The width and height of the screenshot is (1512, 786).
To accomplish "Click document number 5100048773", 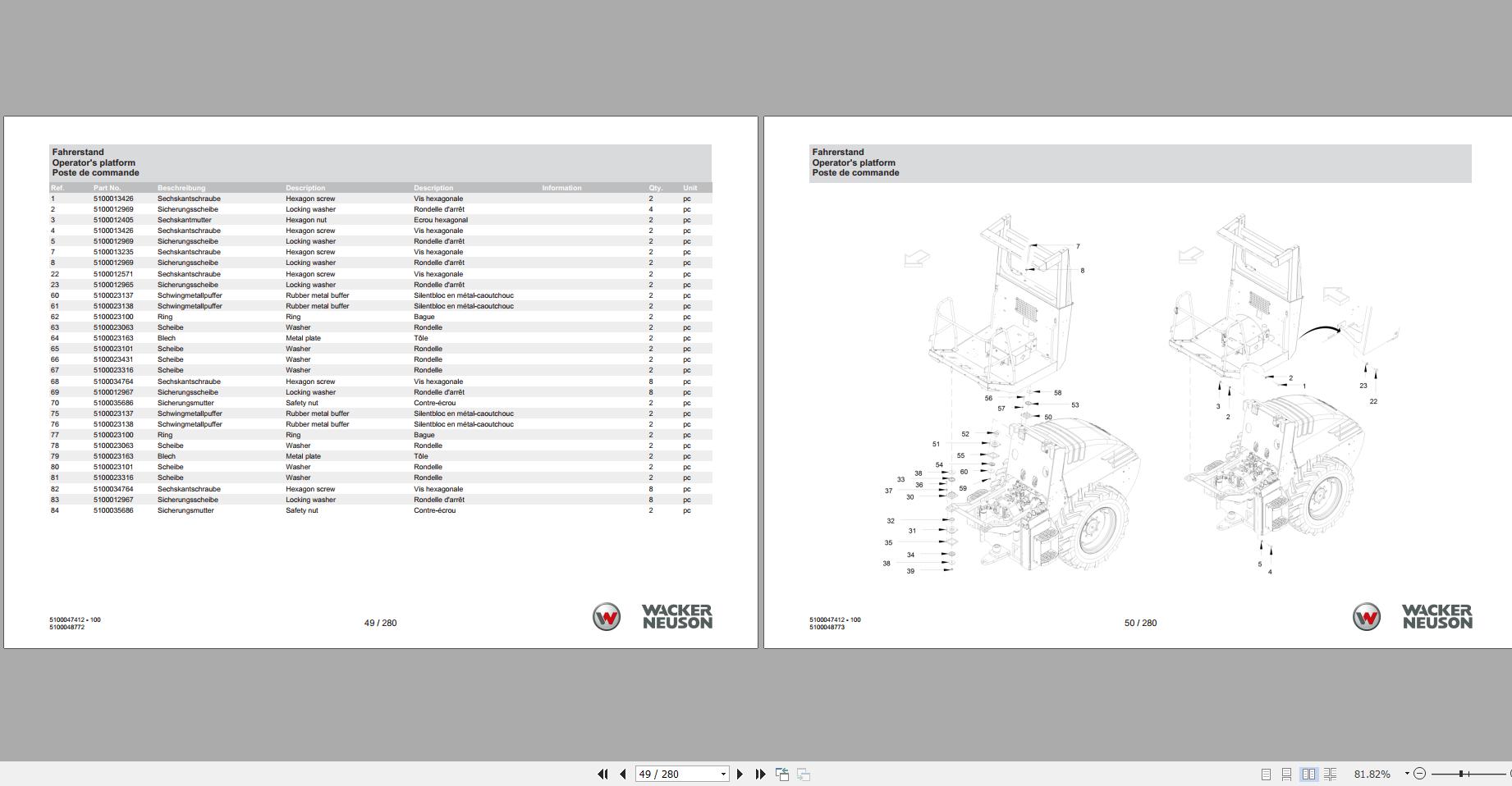I will click(827, 627).
